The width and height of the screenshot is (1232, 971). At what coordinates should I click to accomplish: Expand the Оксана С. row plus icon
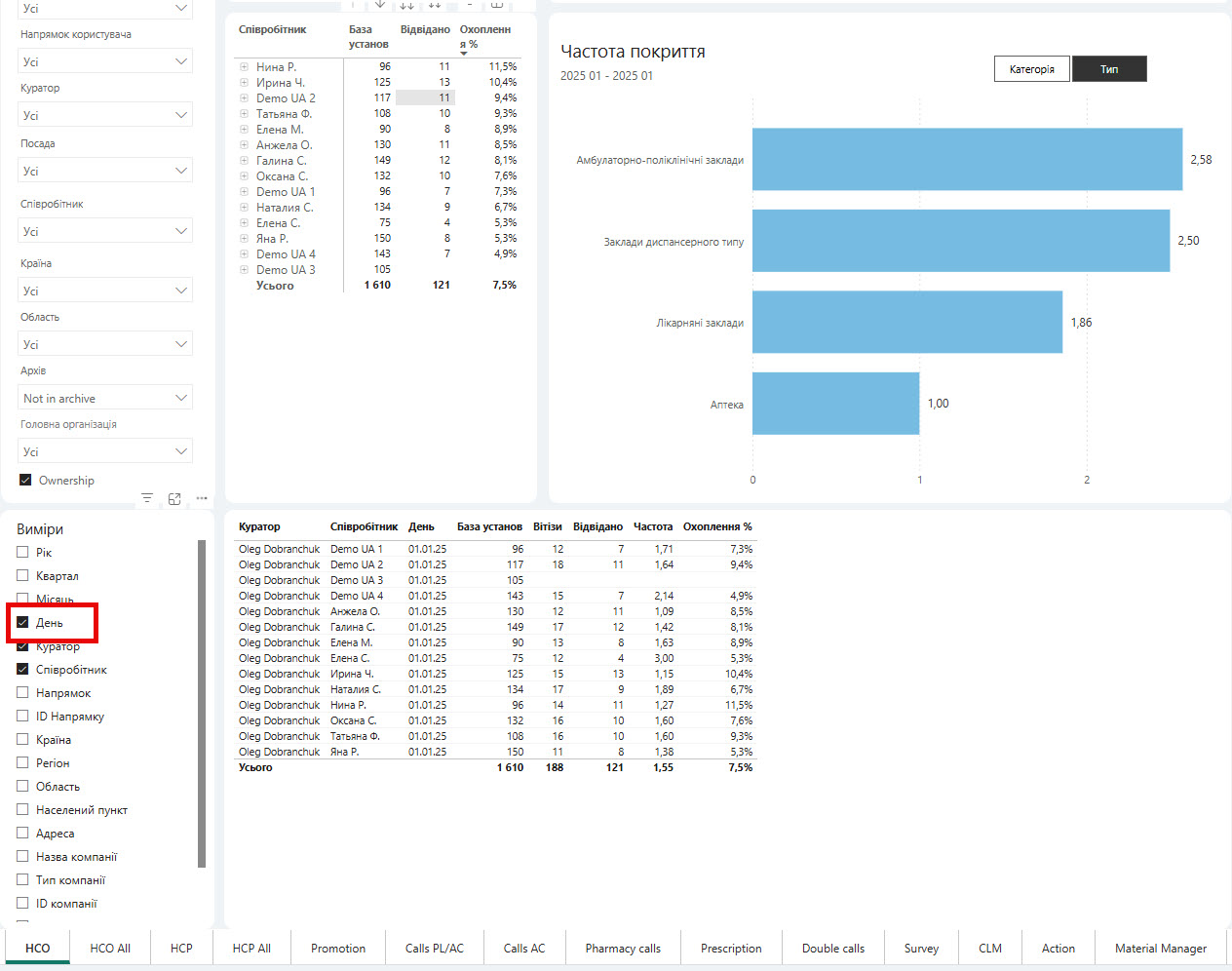pos(244,176)
